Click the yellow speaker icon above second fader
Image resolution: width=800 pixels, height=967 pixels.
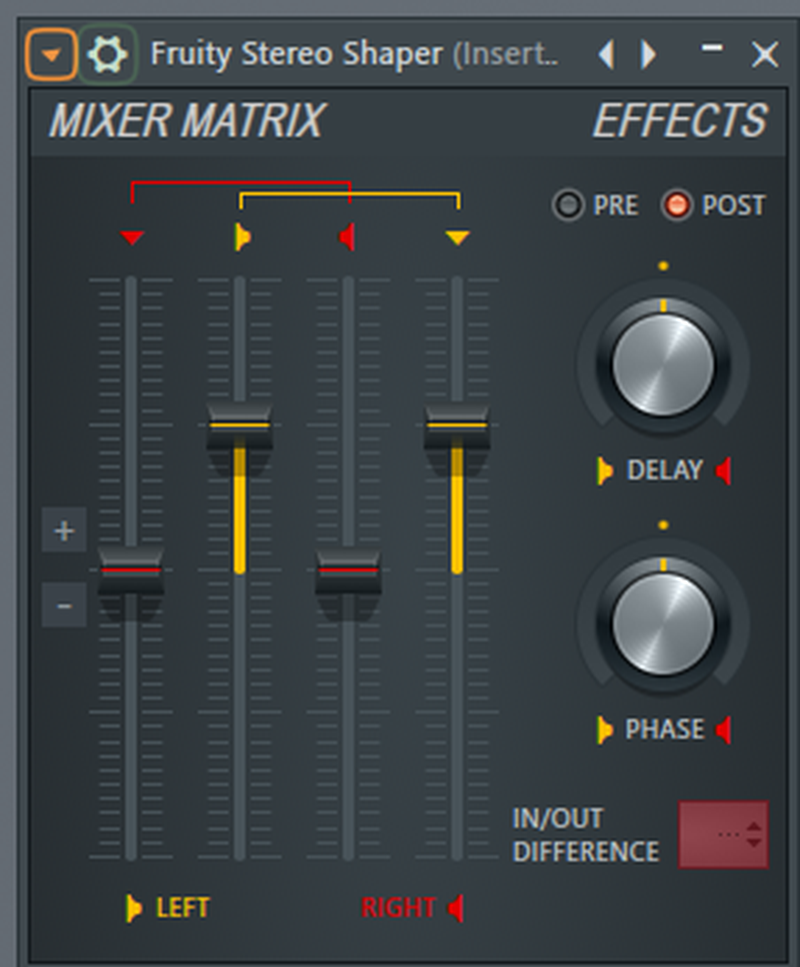(242, 237)
